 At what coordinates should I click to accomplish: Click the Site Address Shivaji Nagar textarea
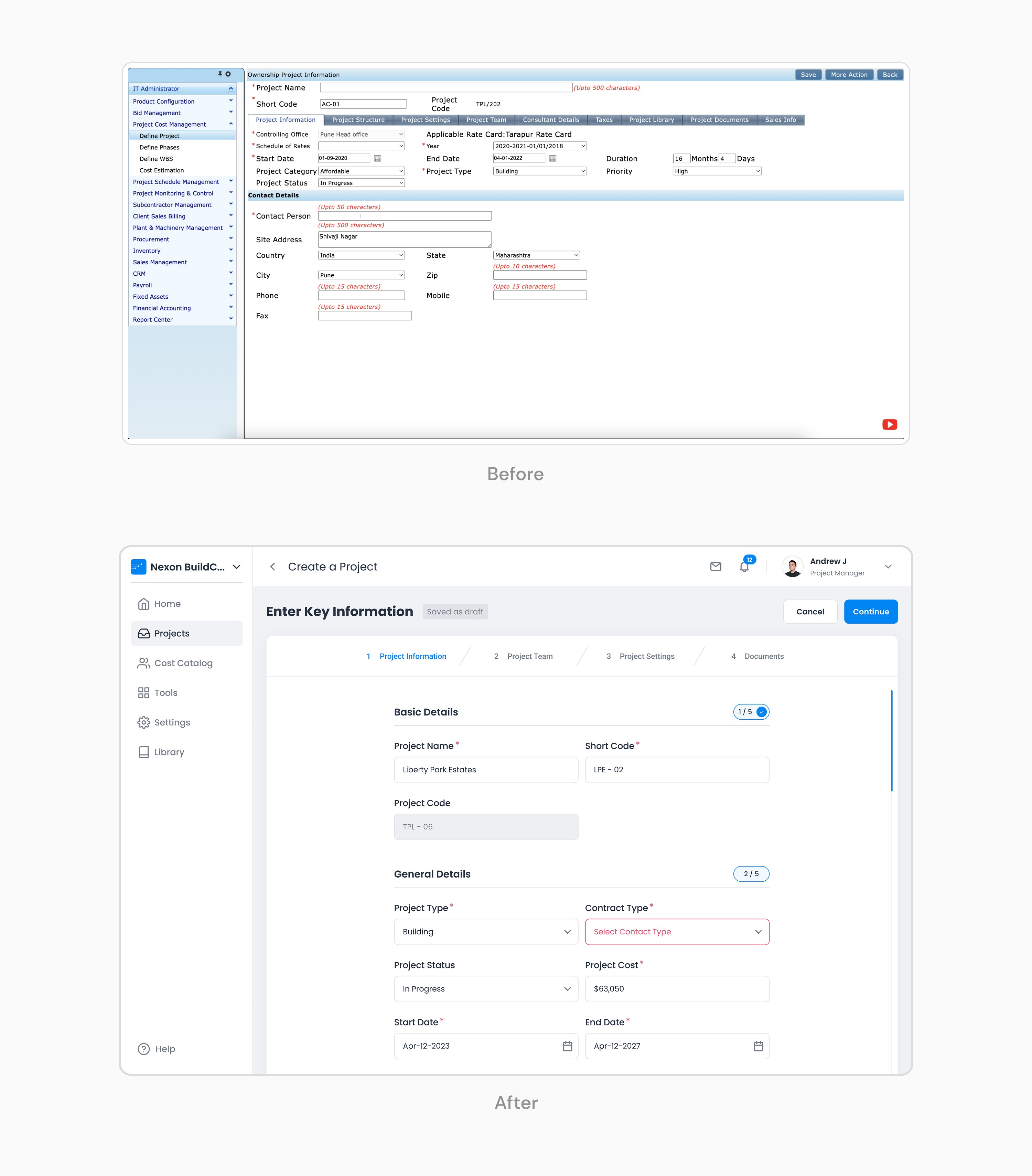click(x=405, y=239)
